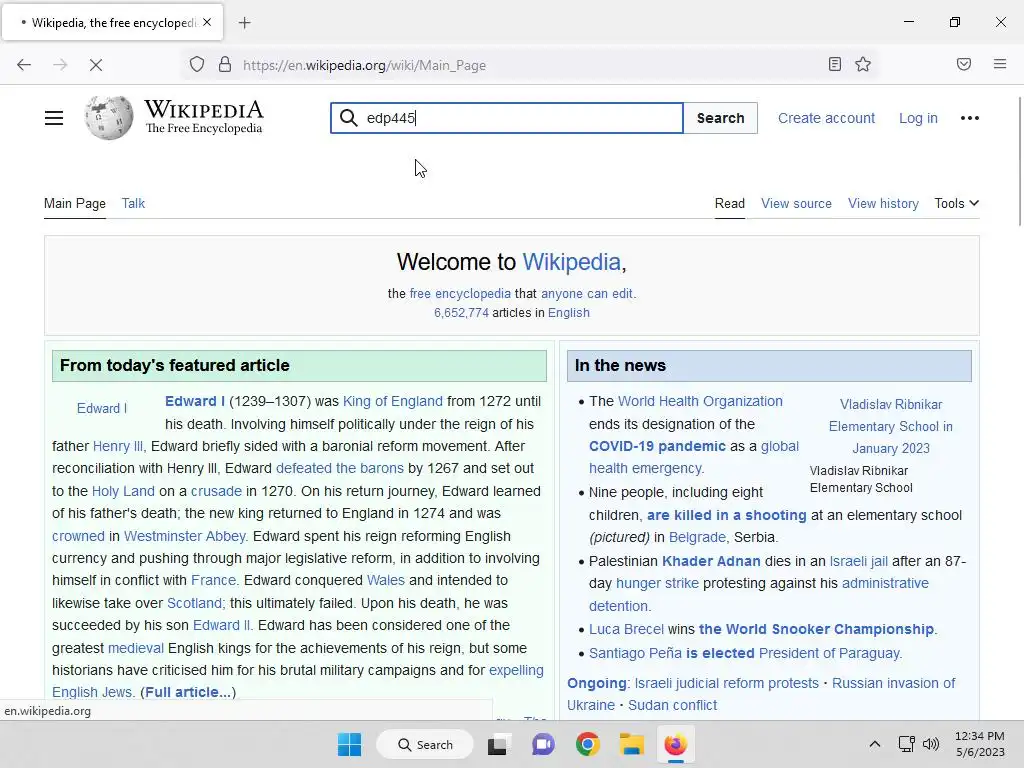This screenshot has height=768, width=1024.
Task: Click the Santiago Peña link
Action: 635,653
